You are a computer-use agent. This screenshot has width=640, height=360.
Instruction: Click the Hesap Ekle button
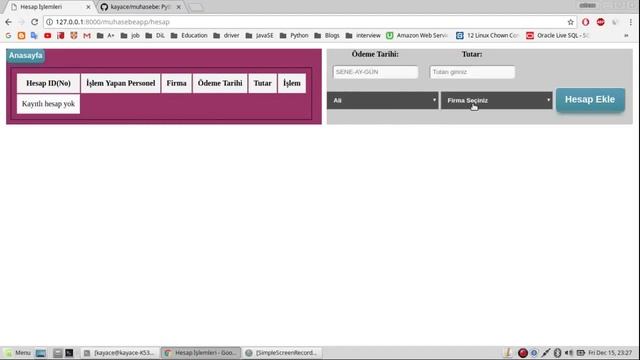pos(590,100)
